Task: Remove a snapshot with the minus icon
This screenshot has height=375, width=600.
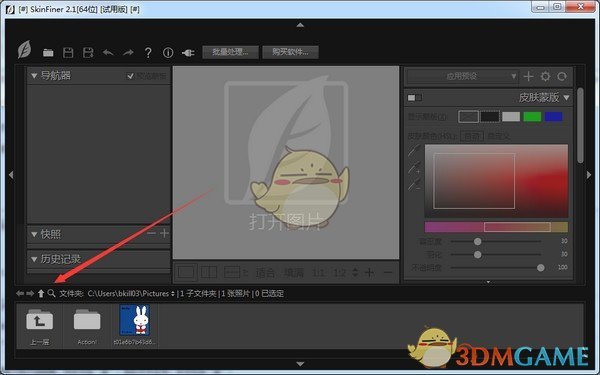Action: point(152,233)
